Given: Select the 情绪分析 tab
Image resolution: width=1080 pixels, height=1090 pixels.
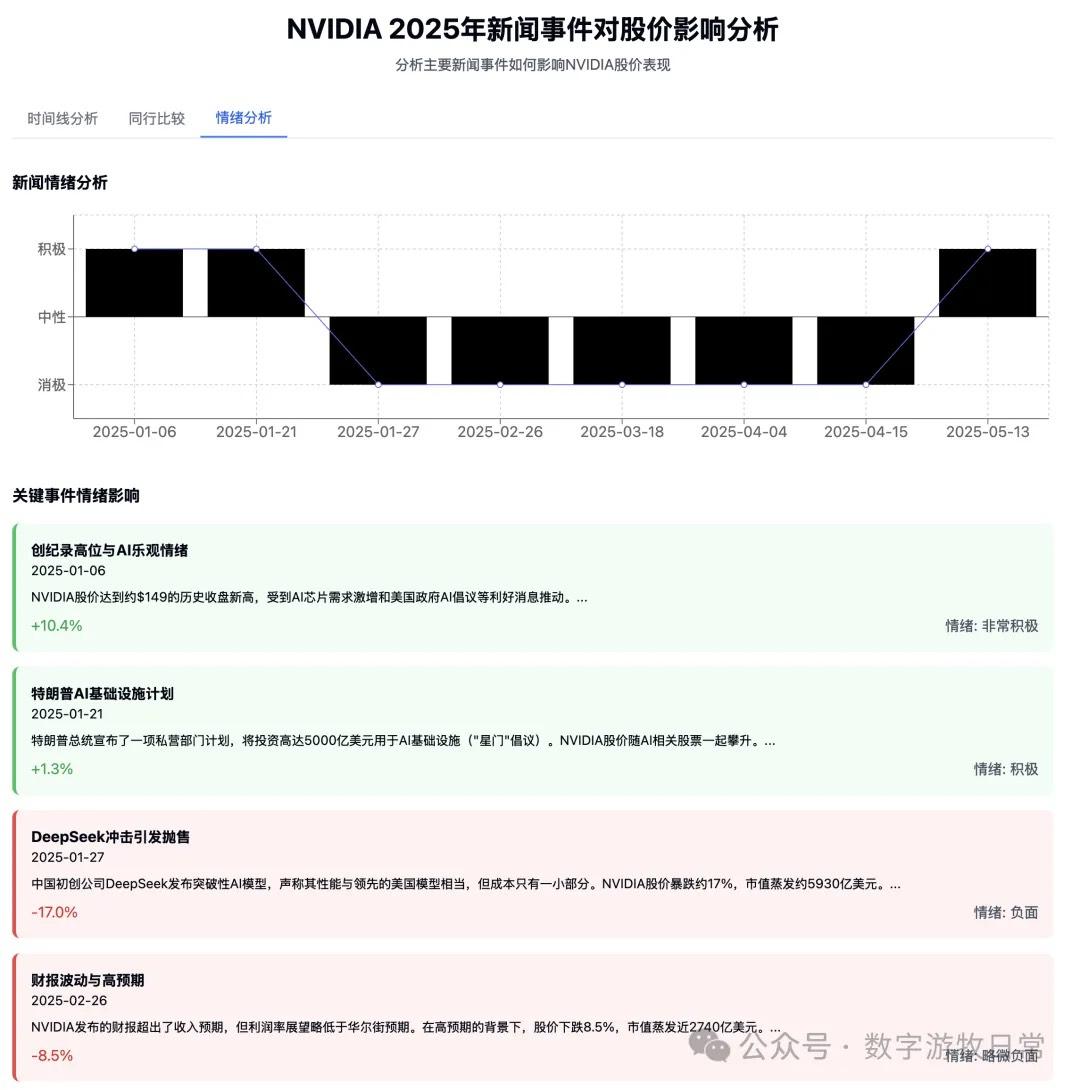Looking at the screenshot, I should 244,118.
